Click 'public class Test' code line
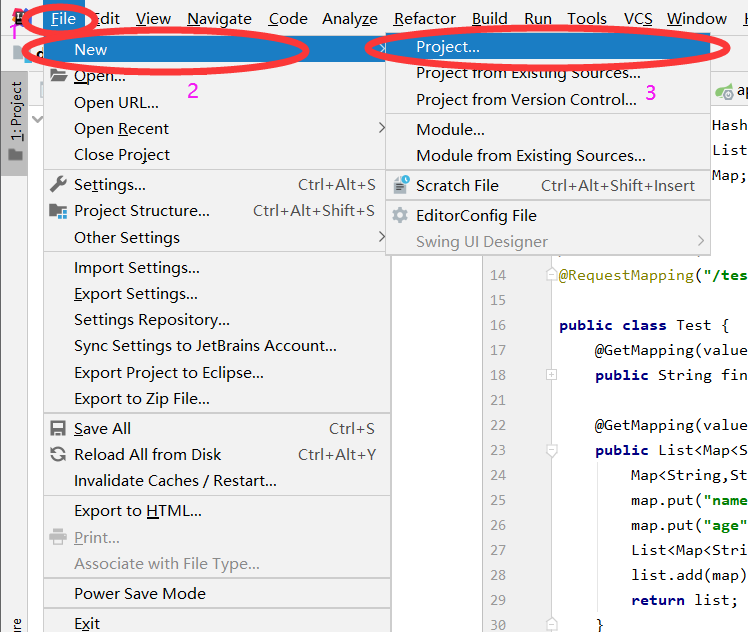This screenshot has width=748, height=632. [x=644, y=325]
